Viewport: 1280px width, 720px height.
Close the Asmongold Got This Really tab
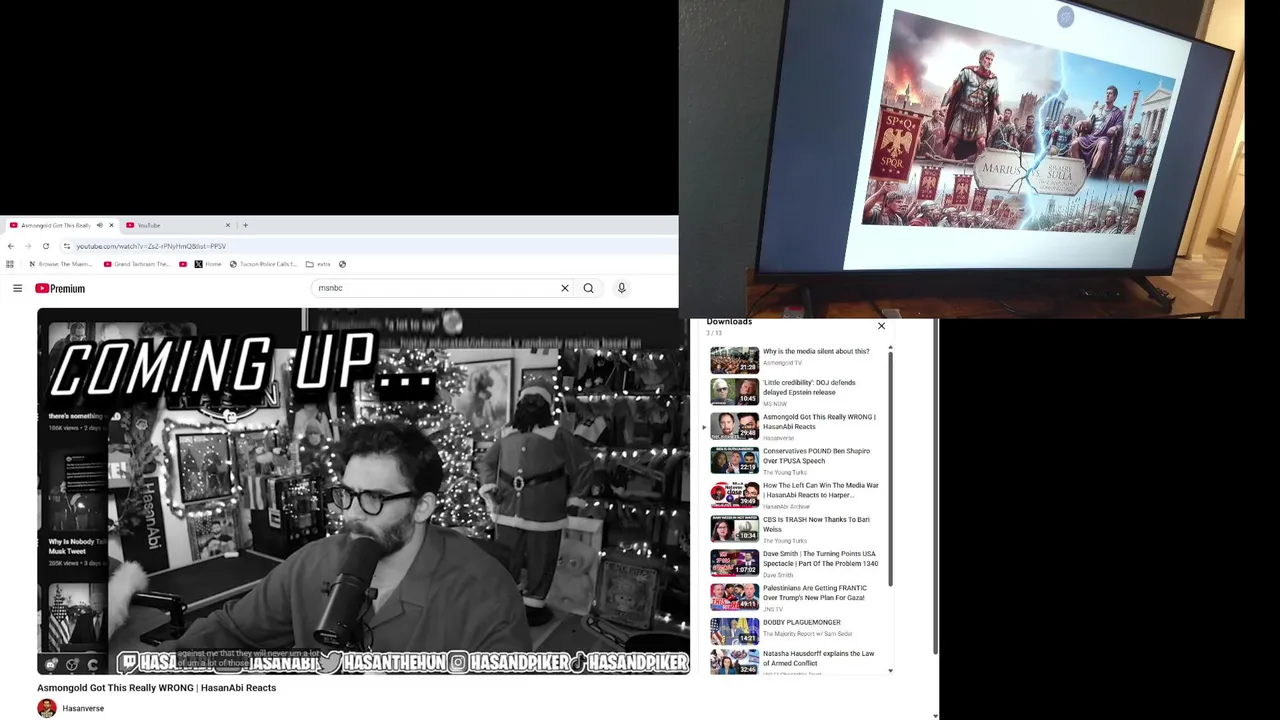point(111,225)
